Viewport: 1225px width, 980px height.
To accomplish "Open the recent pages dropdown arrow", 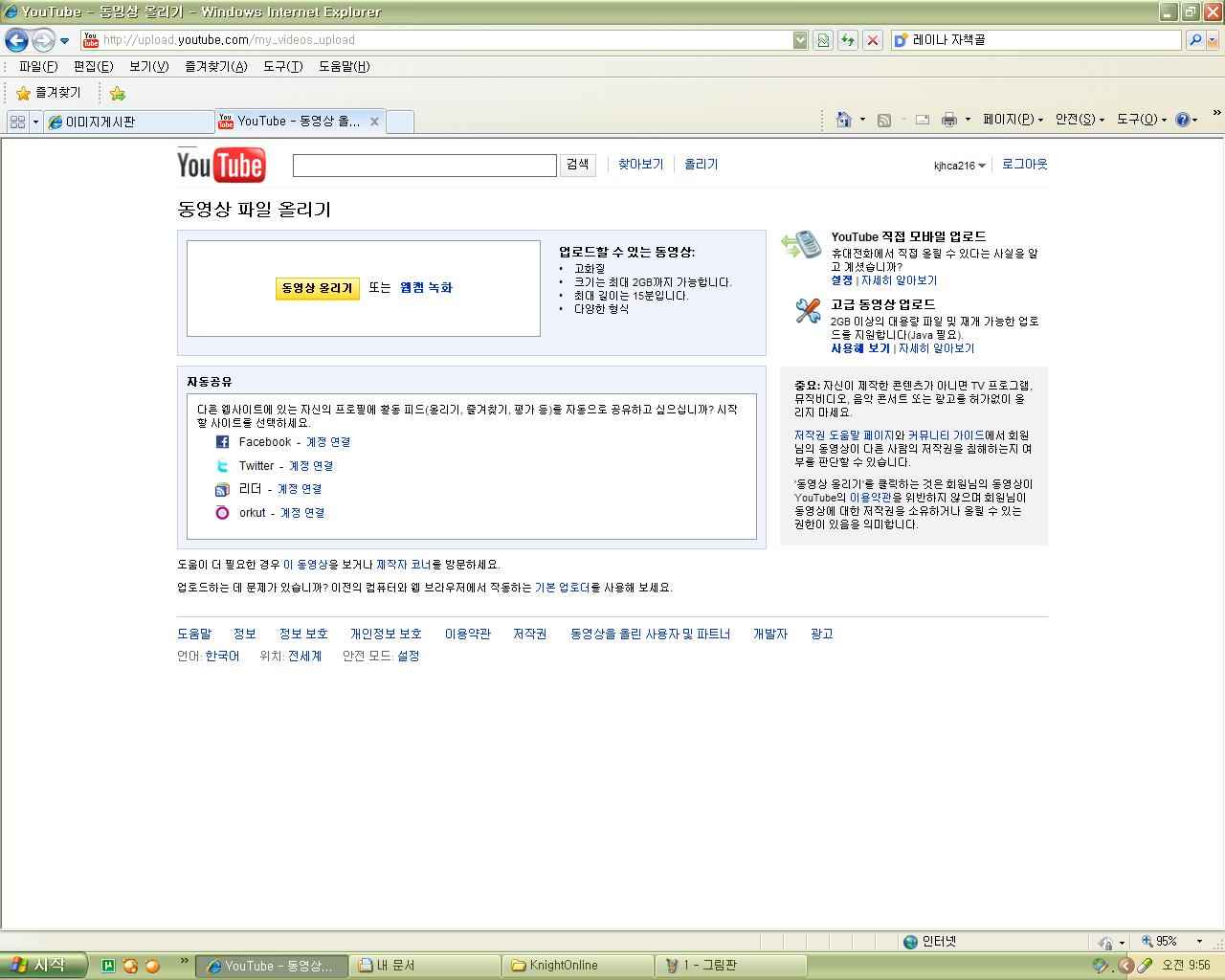I will pos(64,40).
